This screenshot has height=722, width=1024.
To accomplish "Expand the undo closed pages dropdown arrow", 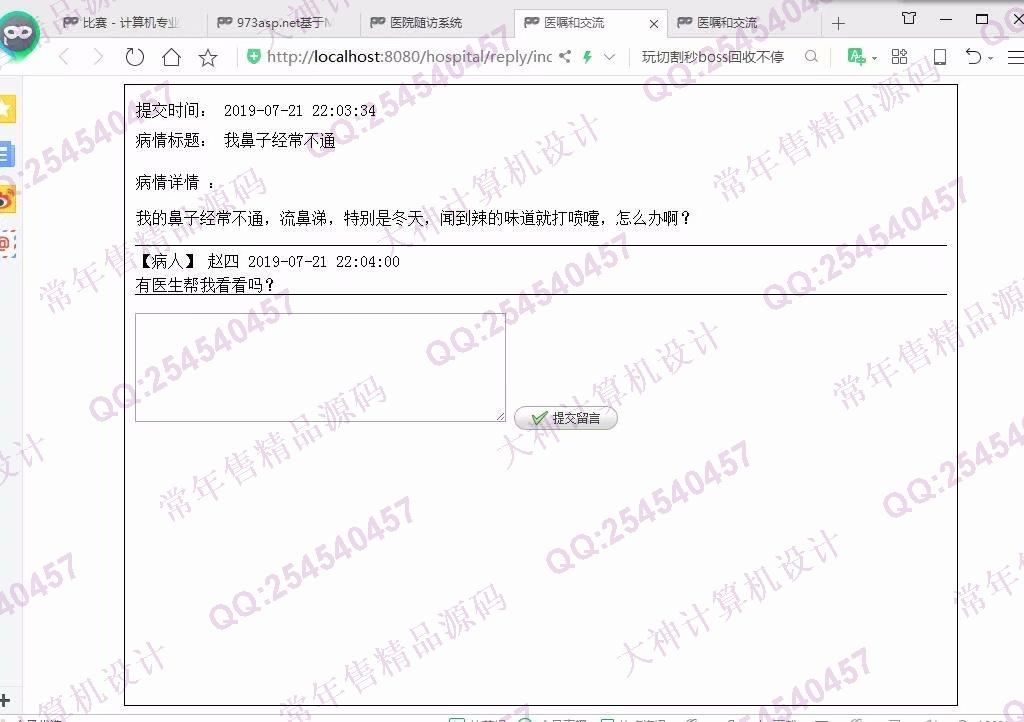I will tap(991, 58).
